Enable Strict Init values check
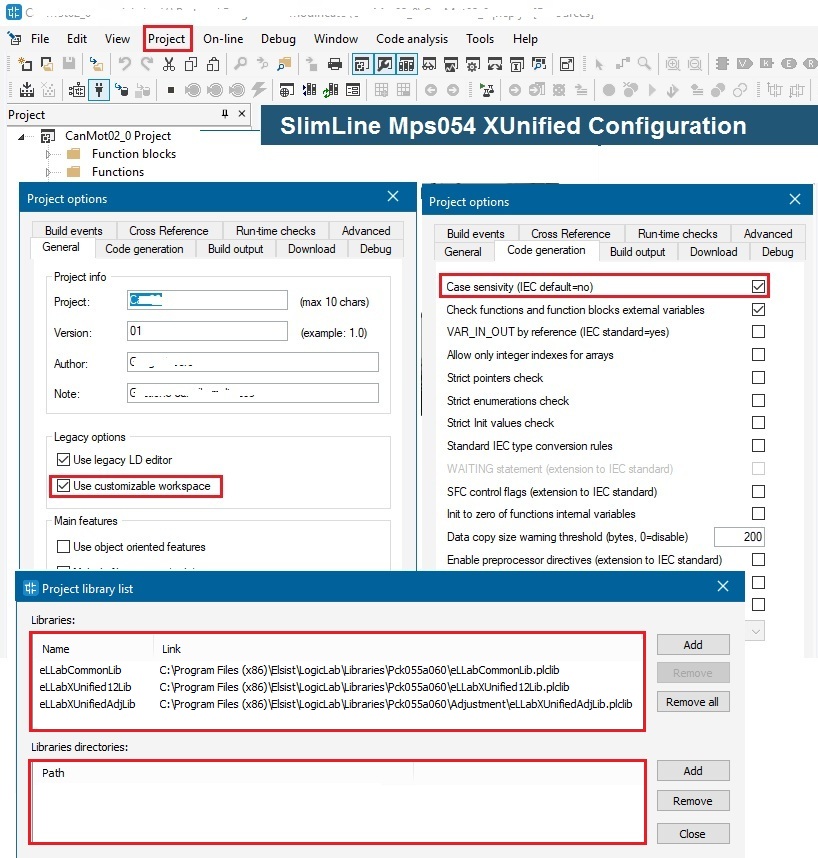 (x=758, y=422)
